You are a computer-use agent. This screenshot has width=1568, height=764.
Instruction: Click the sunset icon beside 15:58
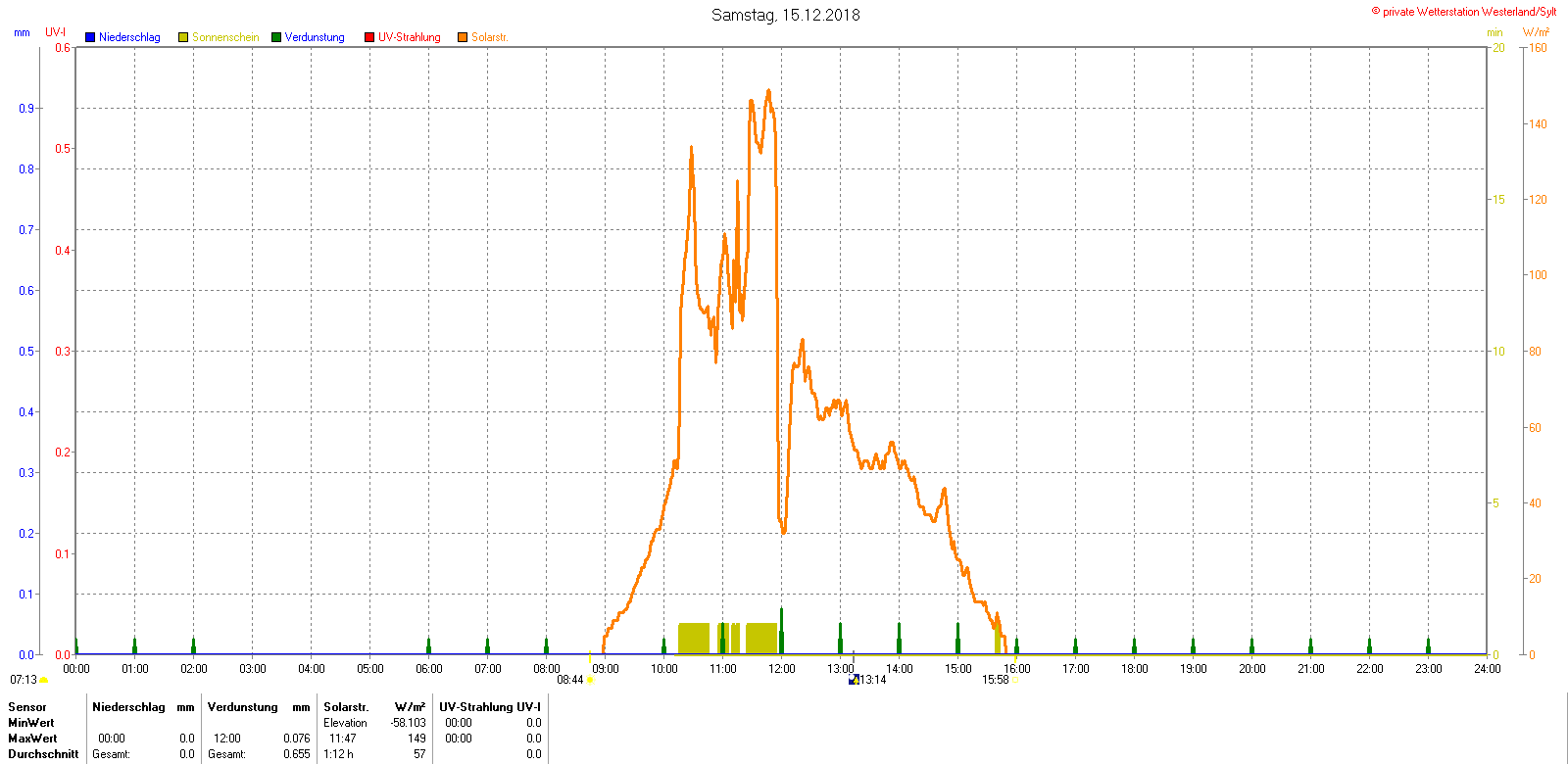pos(1014,680)
